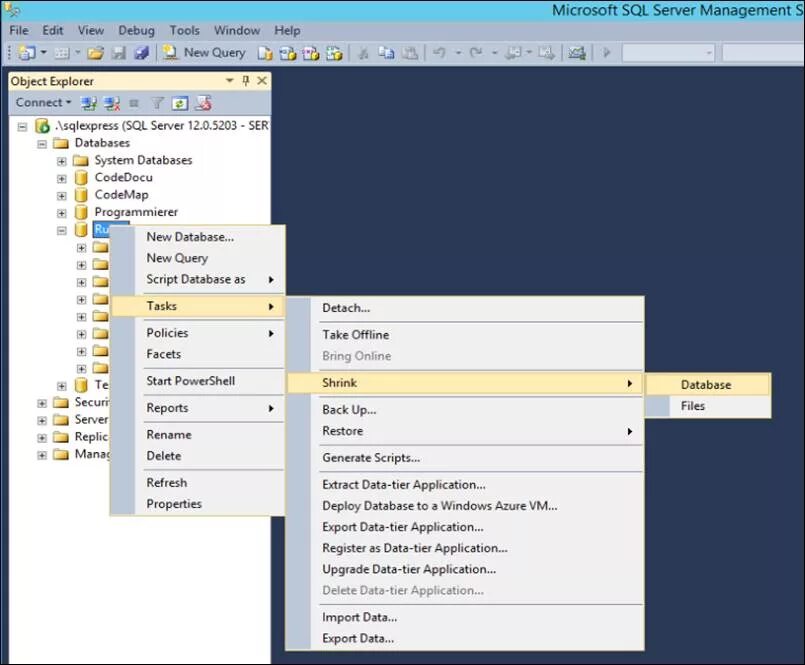
Task: Collapse the Databases folder node
Action: point(42,144)
